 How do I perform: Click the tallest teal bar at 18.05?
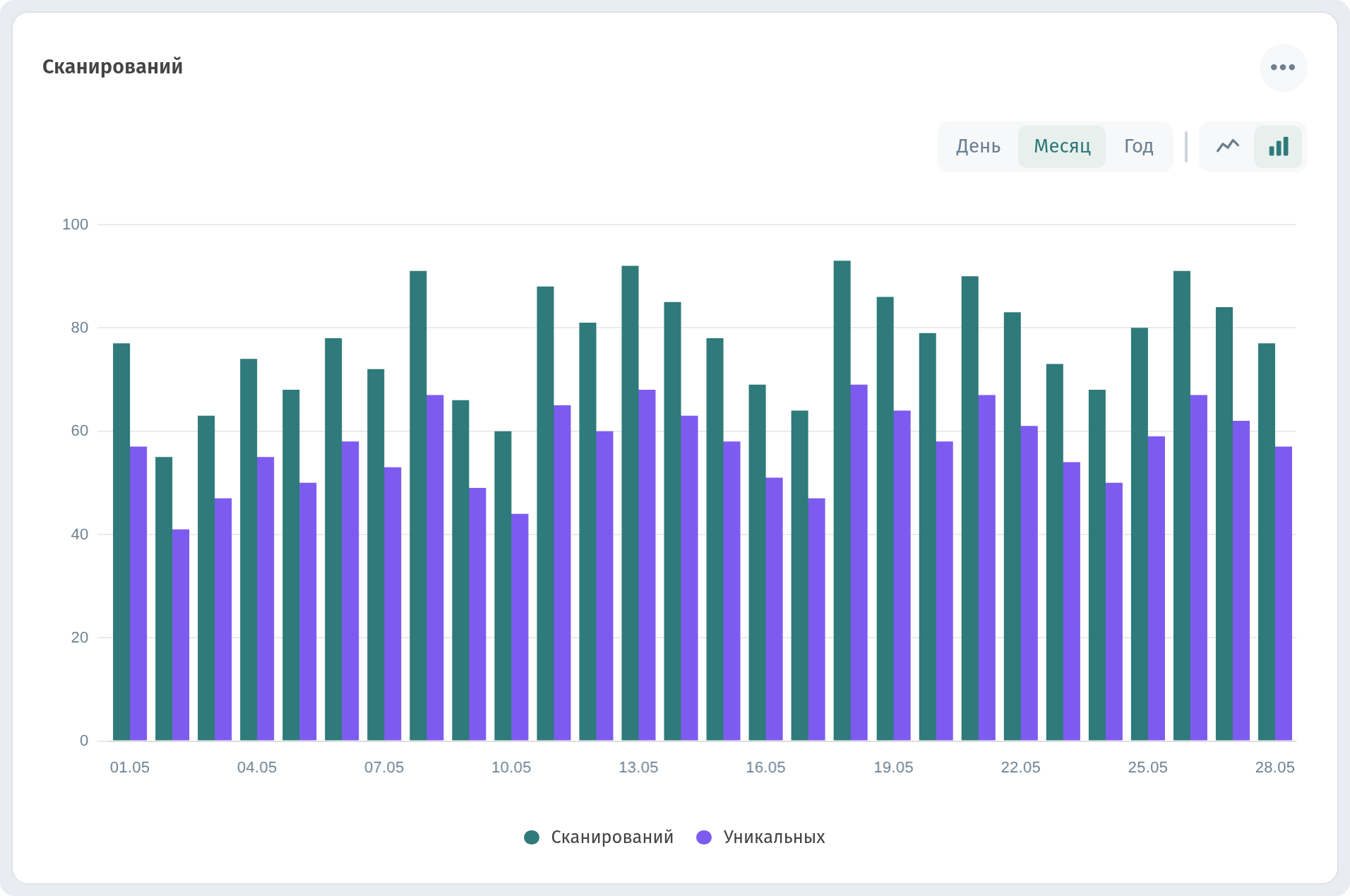click(842, 501)
